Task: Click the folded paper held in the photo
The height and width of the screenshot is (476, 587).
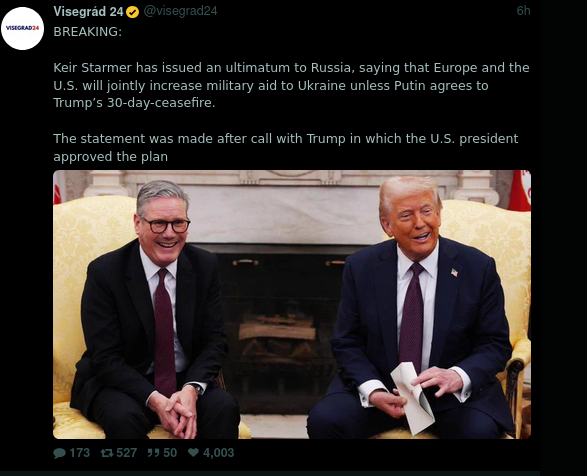Action: click(x=412, y=398)
